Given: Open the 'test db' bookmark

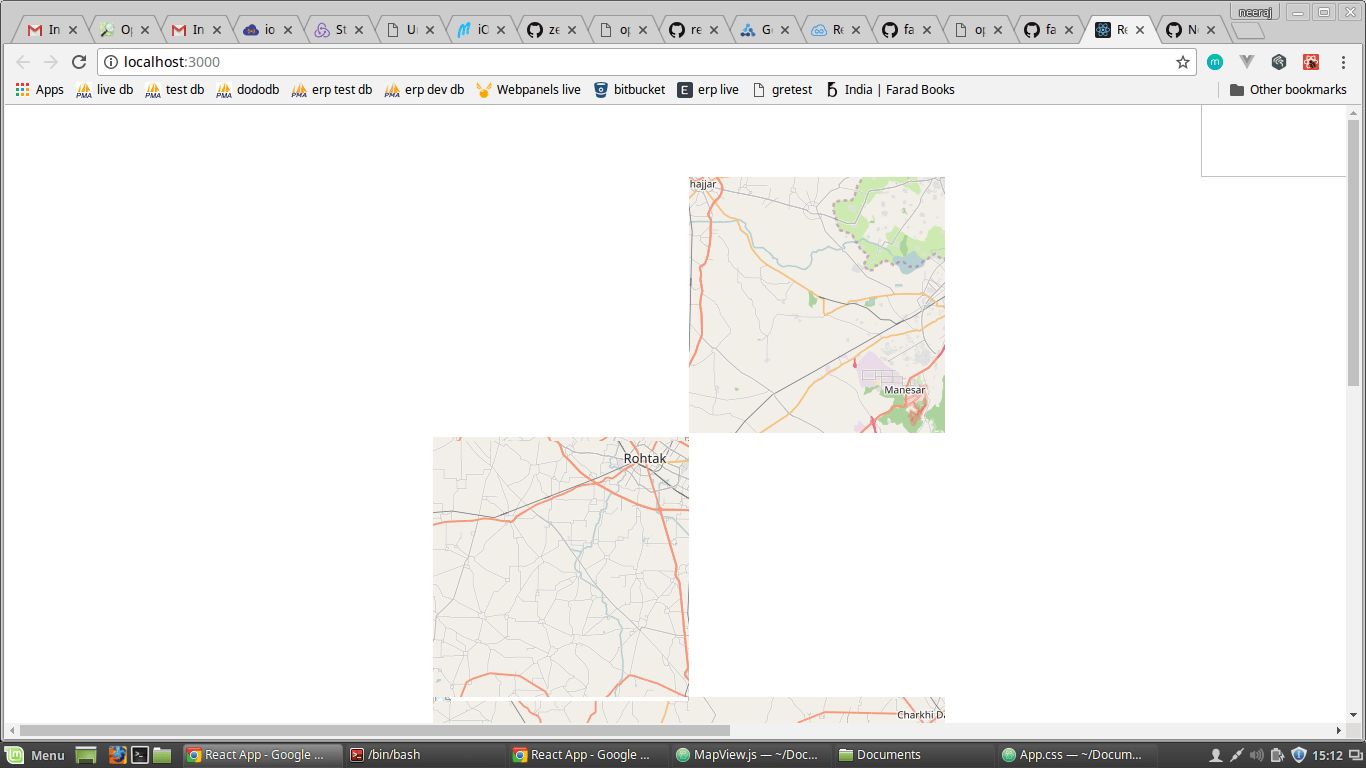Looking at the screenshot, I should 175,90.
